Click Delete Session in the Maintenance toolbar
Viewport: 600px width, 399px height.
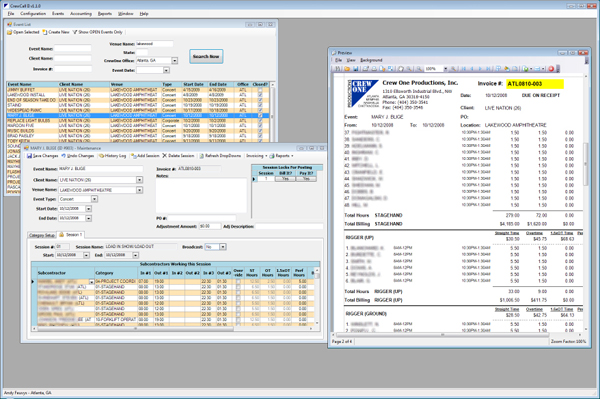pyautogui.click(x=178, y=156)
